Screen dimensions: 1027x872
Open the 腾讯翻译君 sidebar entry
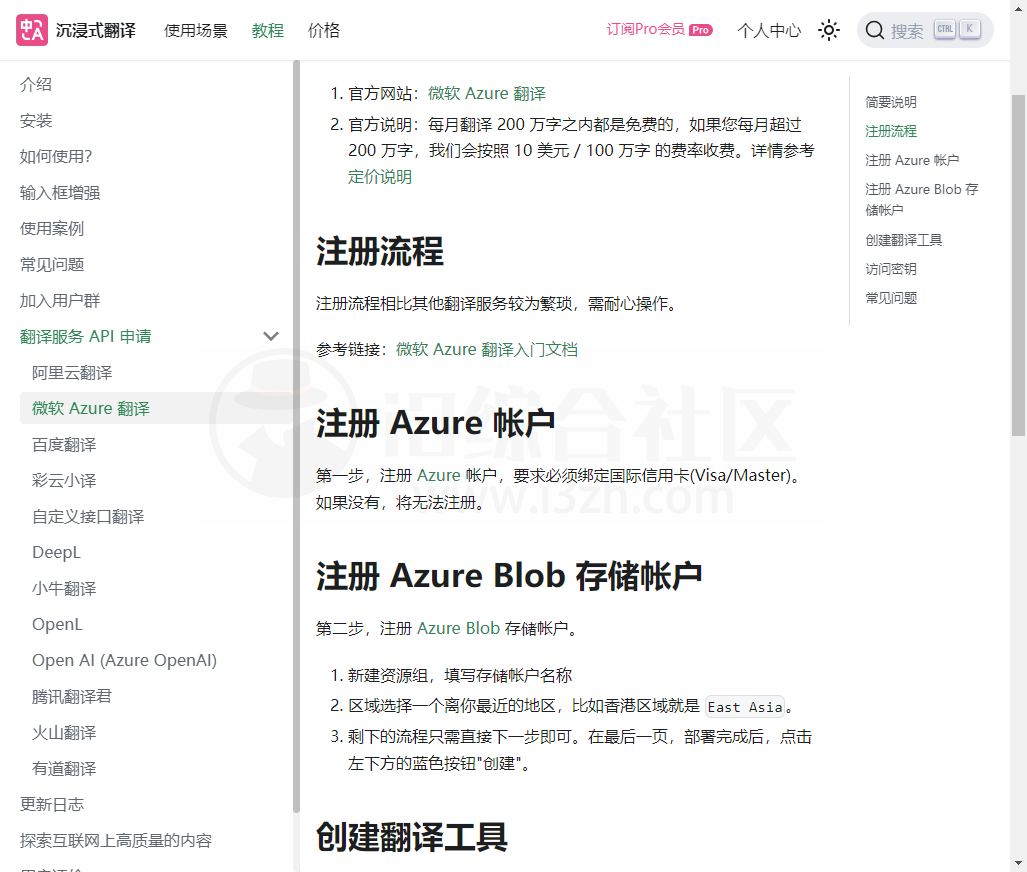click(x=72, y=696)
